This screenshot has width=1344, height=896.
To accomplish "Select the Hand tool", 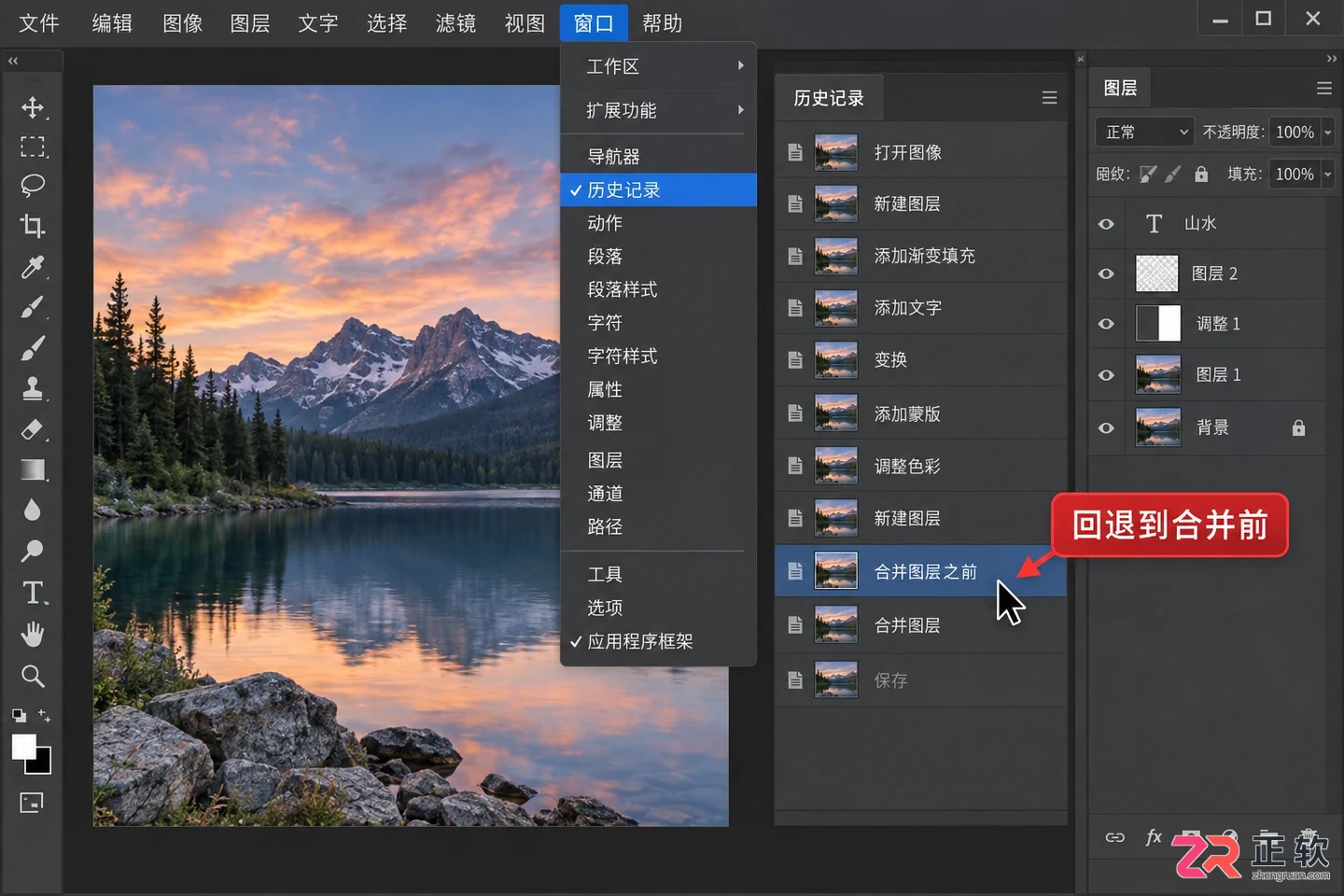I will [33, 635].
